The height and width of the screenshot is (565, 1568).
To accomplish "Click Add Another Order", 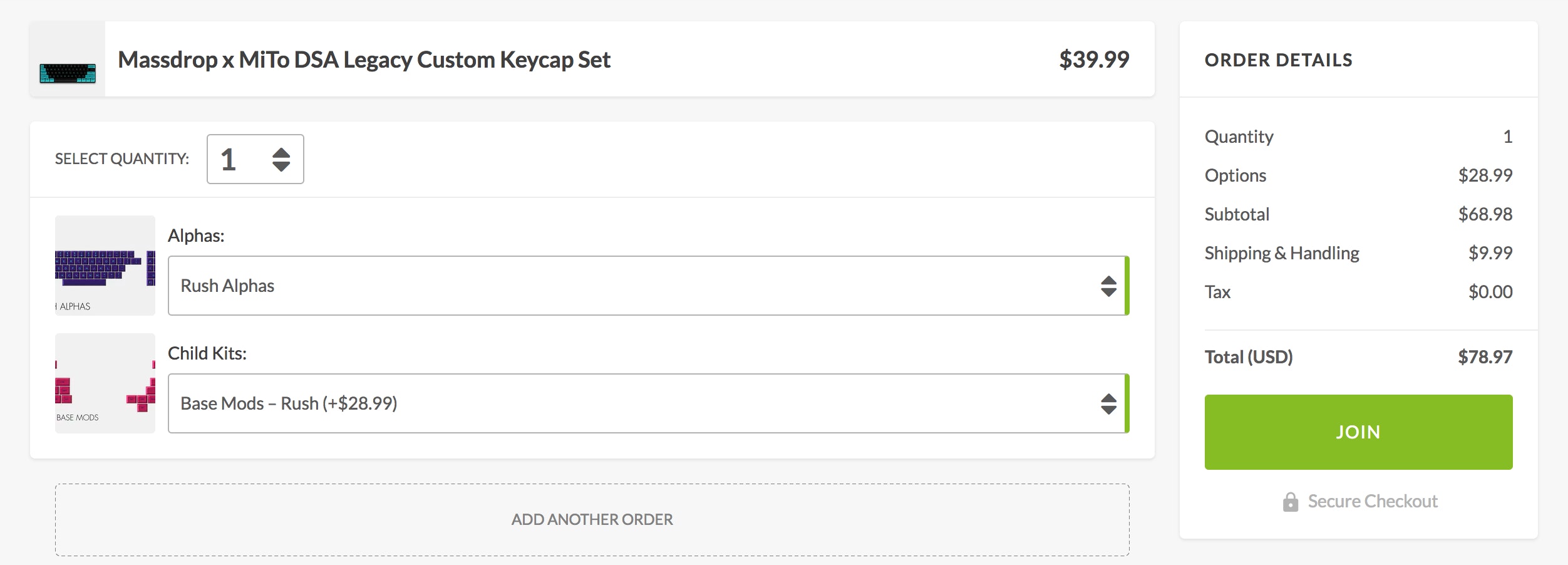I will pyautogui.click(x=592, y=519).
